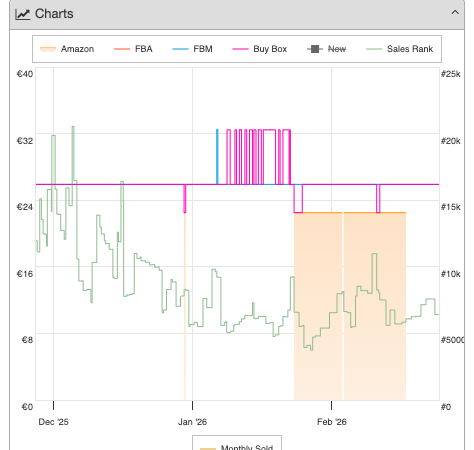This screenshot has width=474, height=450.
Task: Click the tallest green Sales Rank spike in December
Action: click(73, 153)
